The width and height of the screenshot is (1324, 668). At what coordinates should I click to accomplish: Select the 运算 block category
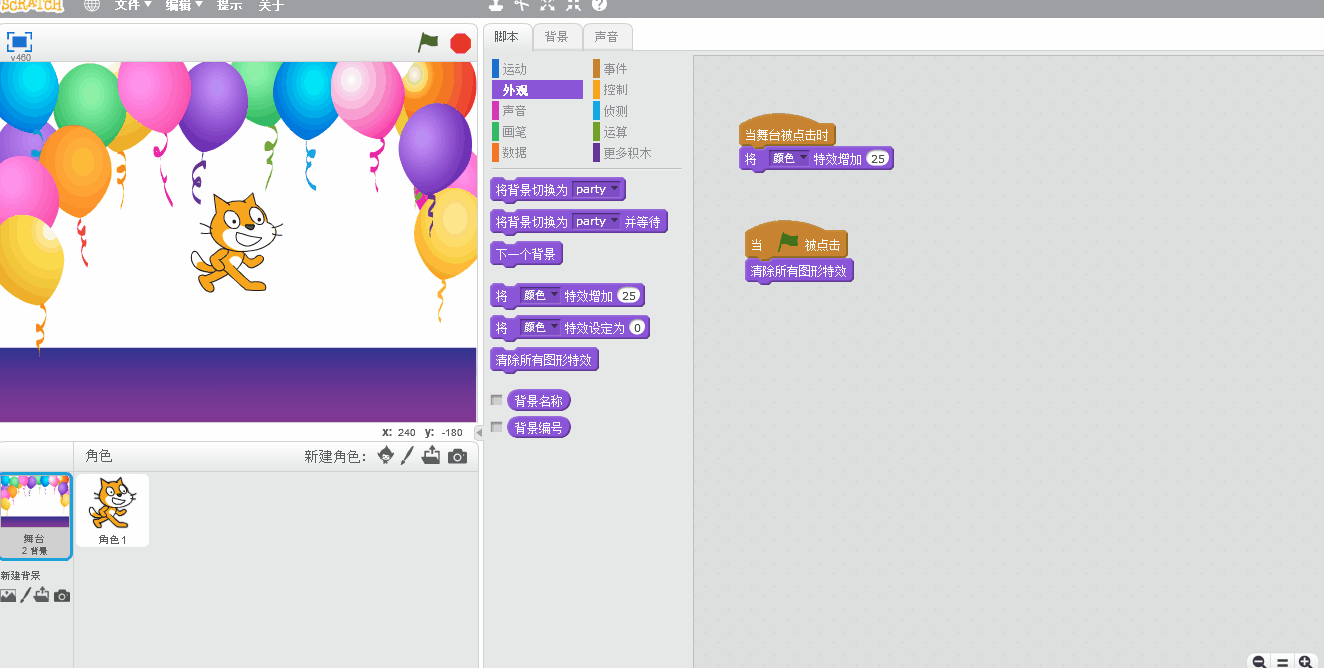coord(636,132)
